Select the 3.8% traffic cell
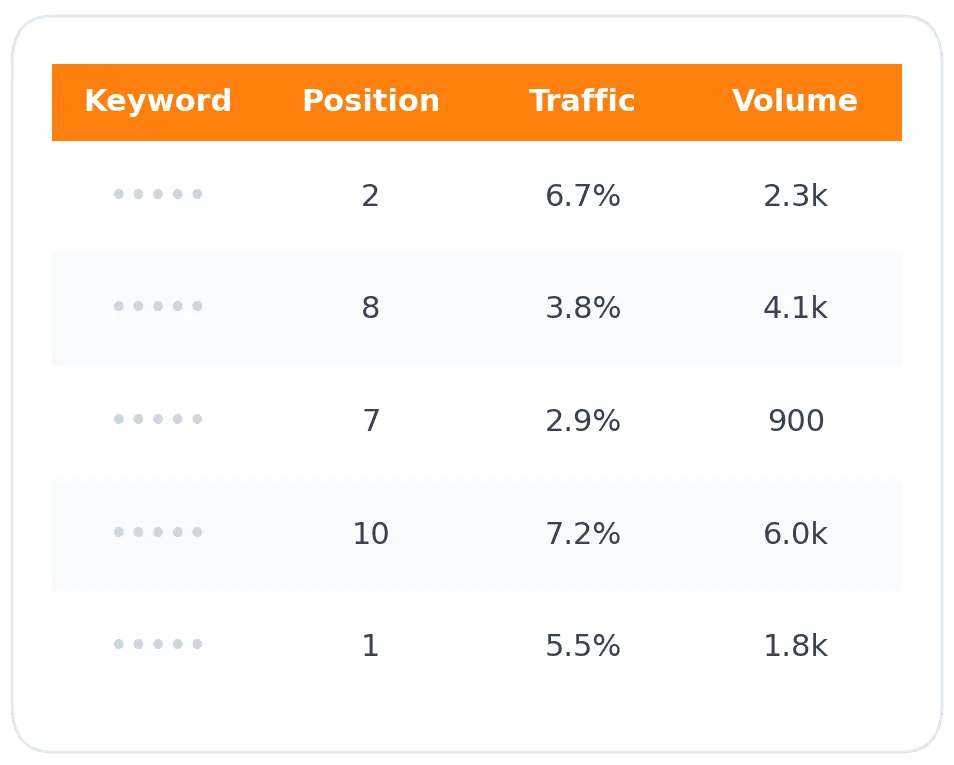 [x=582, y=309]
